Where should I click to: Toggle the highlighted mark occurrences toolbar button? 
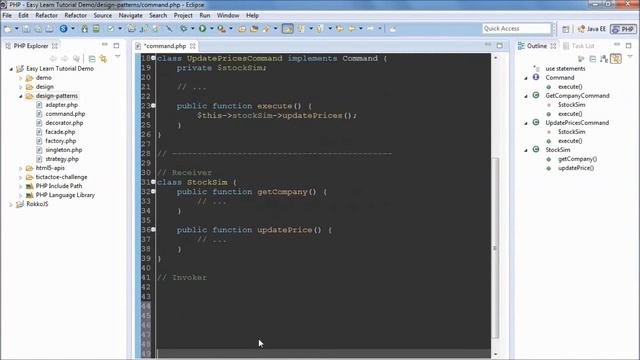(287, 29)
